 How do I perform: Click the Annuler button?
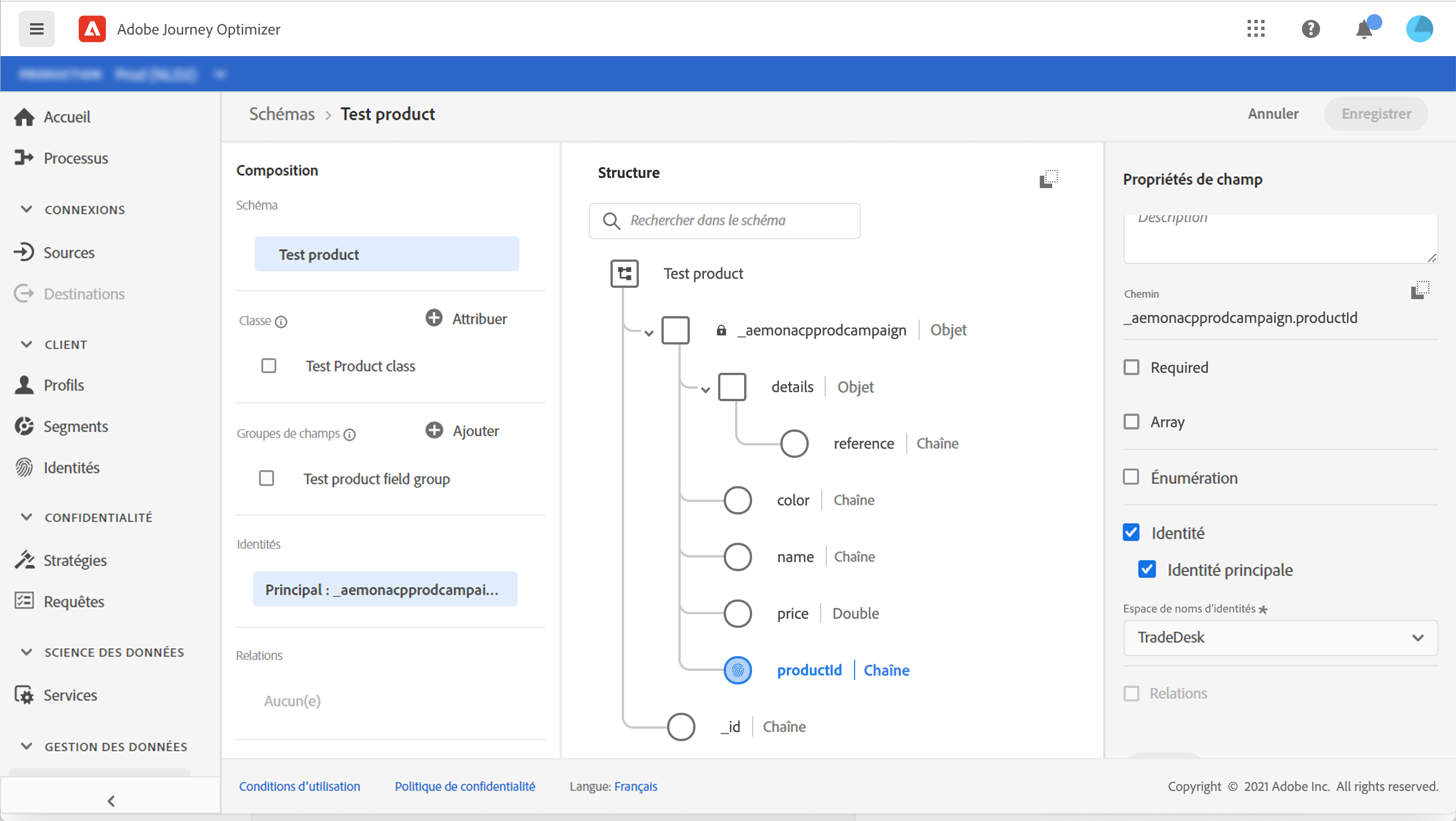coord(1273,114)
